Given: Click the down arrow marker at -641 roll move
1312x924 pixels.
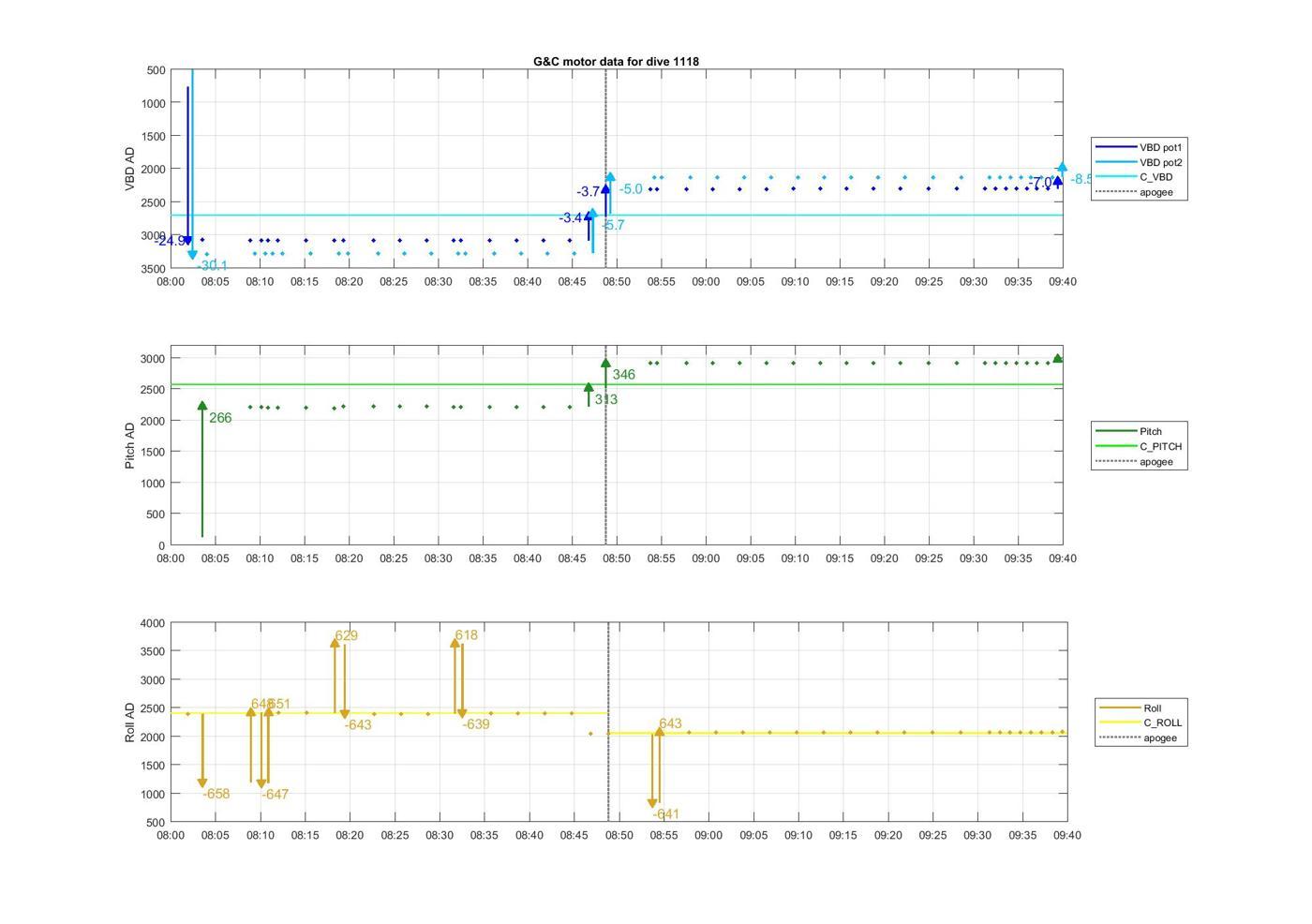Looking at the screenshot, I should 652,804.
